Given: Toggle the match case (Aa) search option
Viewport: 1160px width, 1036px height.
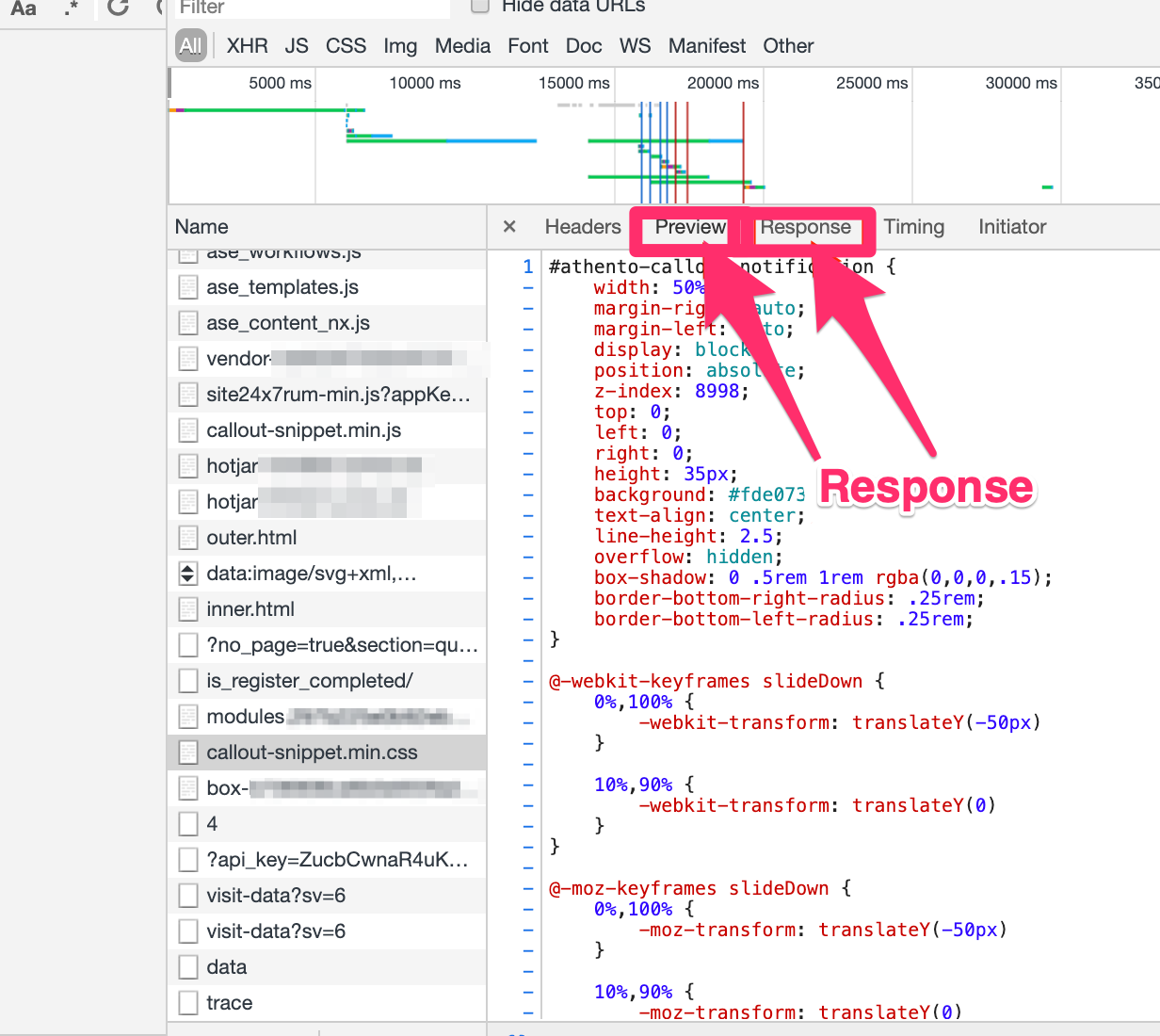Looking at the screenshot, I should (24, 8).
